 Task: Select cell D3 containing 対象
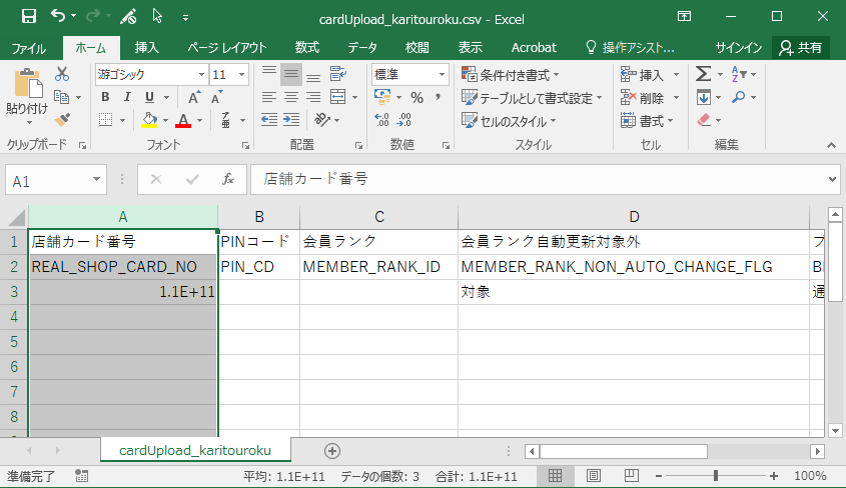click(x=633, y=292)
